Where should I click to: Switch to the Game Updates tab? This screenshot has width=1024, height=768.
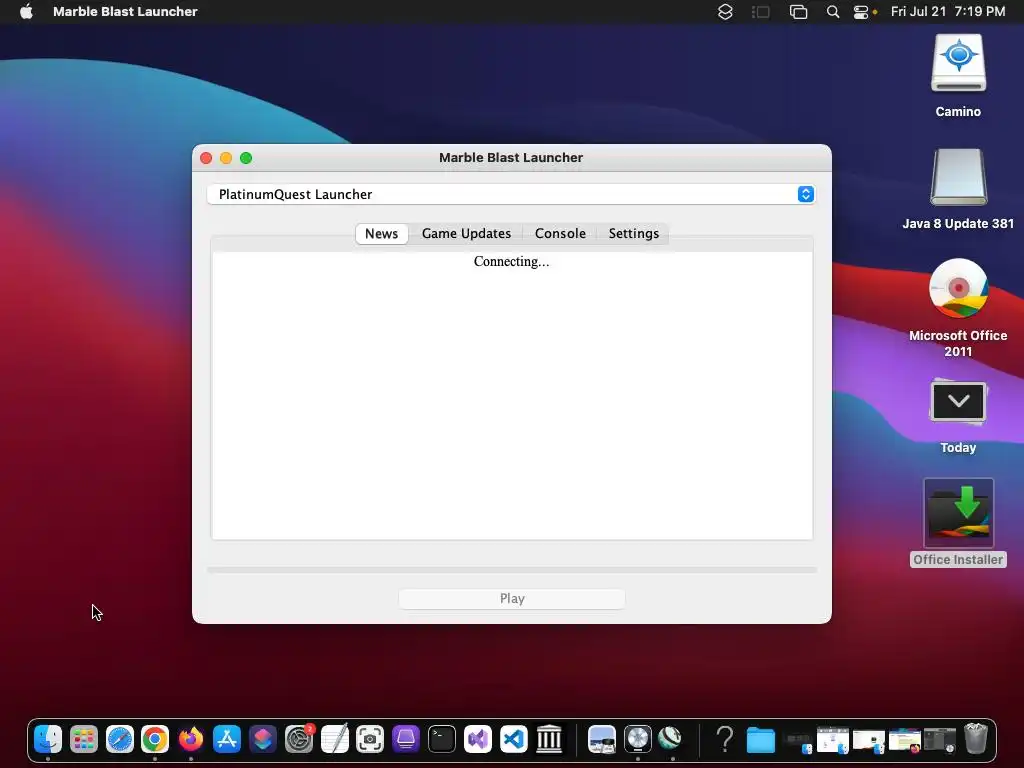point(466,233)
